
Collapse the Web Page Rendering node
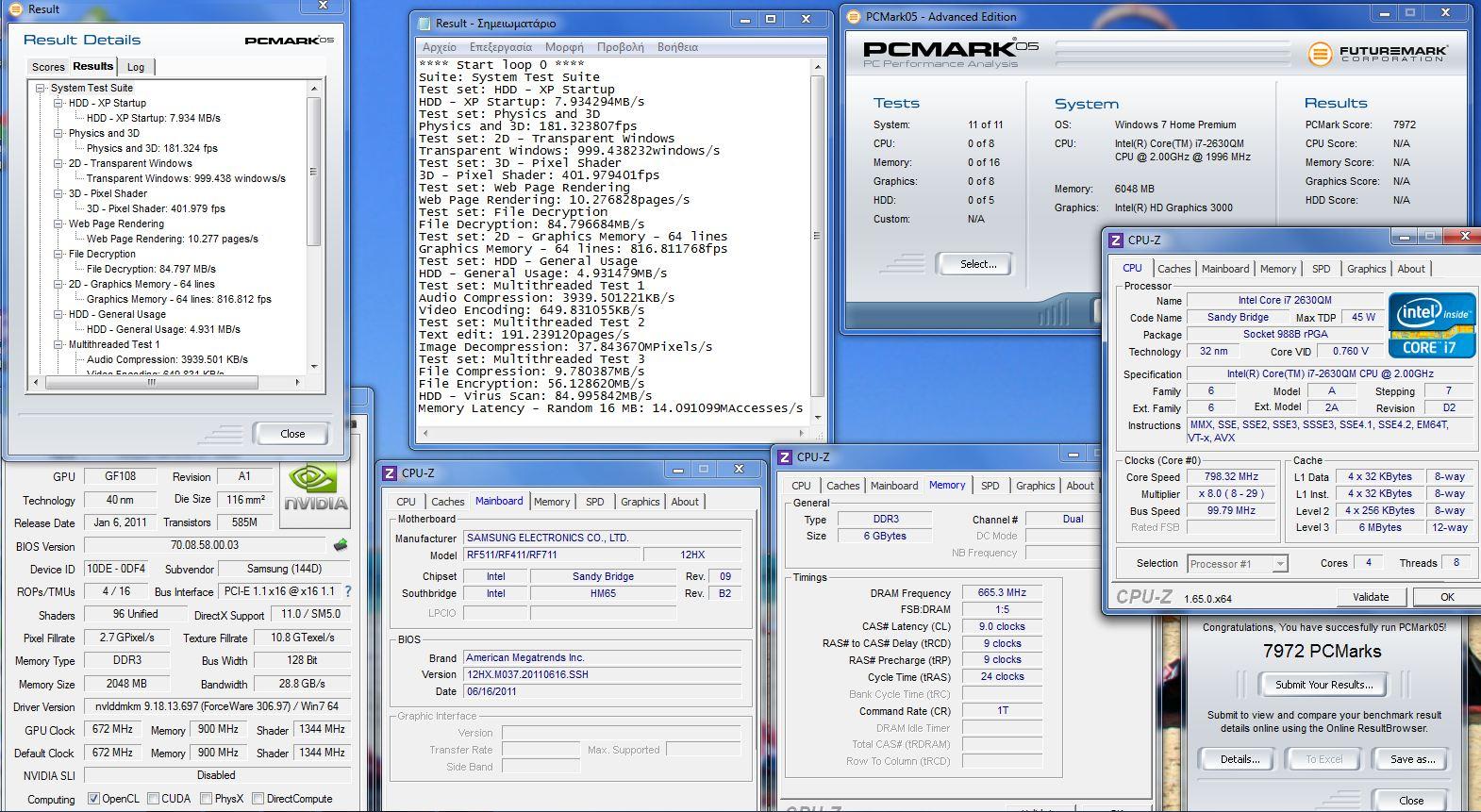(x=58, y=224)
